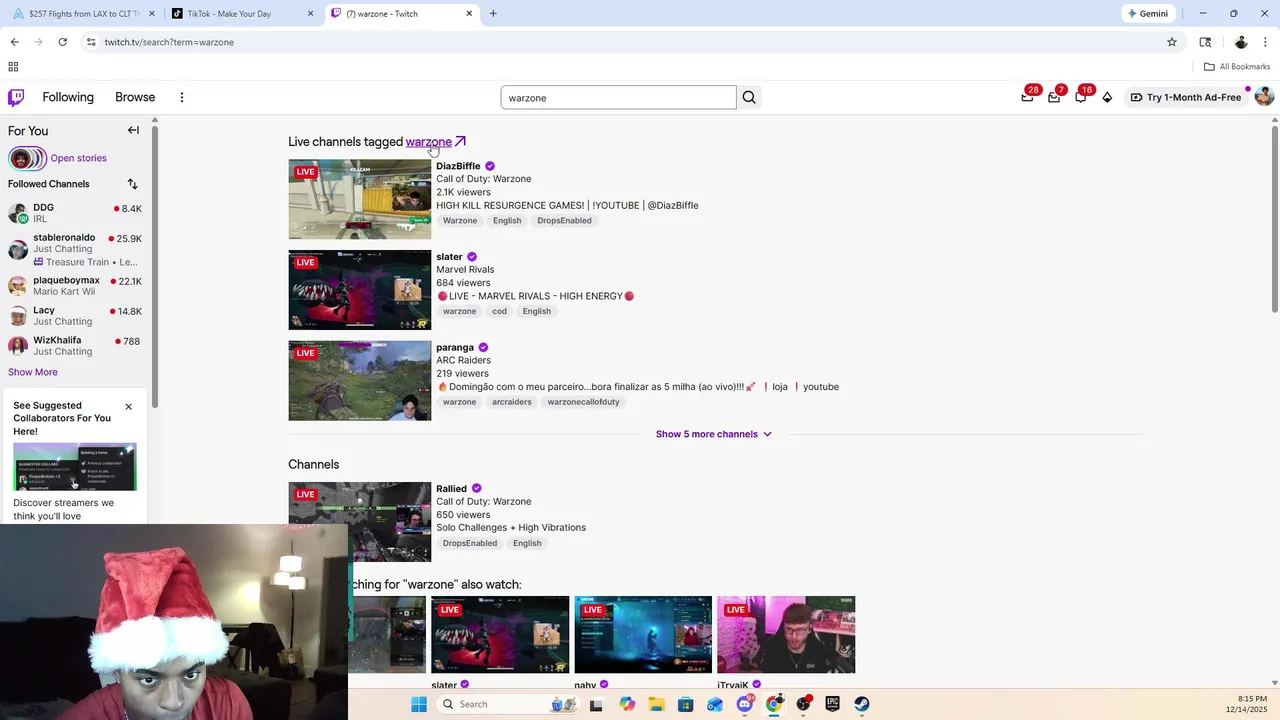Open OBS Studio from the taskbar
The width and height of the screenshot is (1280, 720).
pyautogui.click(x=803, y=704)
